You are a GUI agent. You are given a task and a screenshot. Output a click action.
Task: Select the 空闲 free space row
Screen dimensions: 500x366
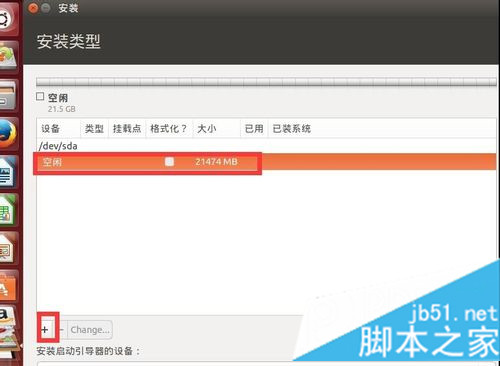click(x=266, y=162)
